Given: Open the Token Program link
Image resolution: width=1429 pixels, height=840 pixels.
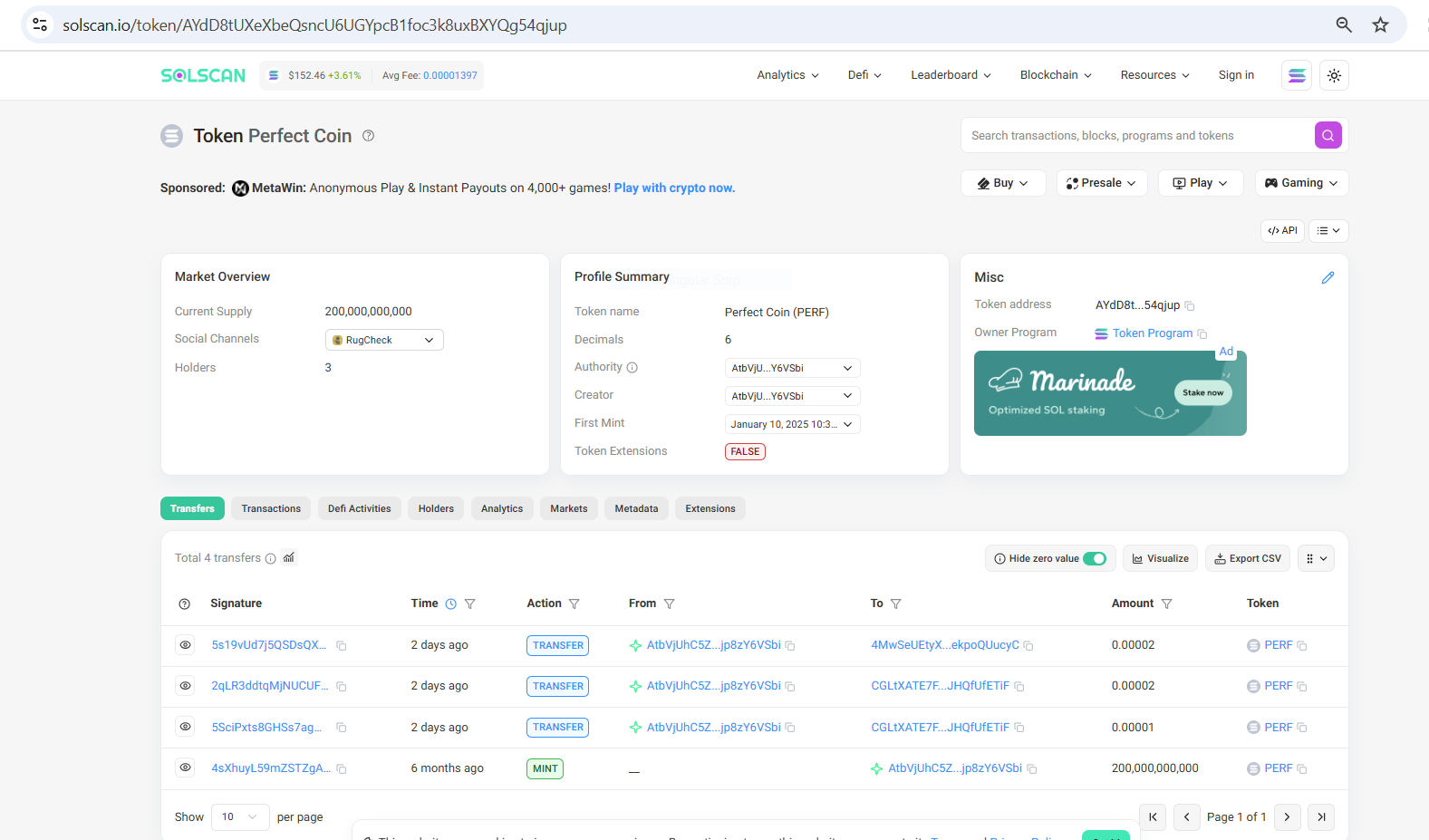Looking at the screenshot, I should click(x=1152, y=333).
